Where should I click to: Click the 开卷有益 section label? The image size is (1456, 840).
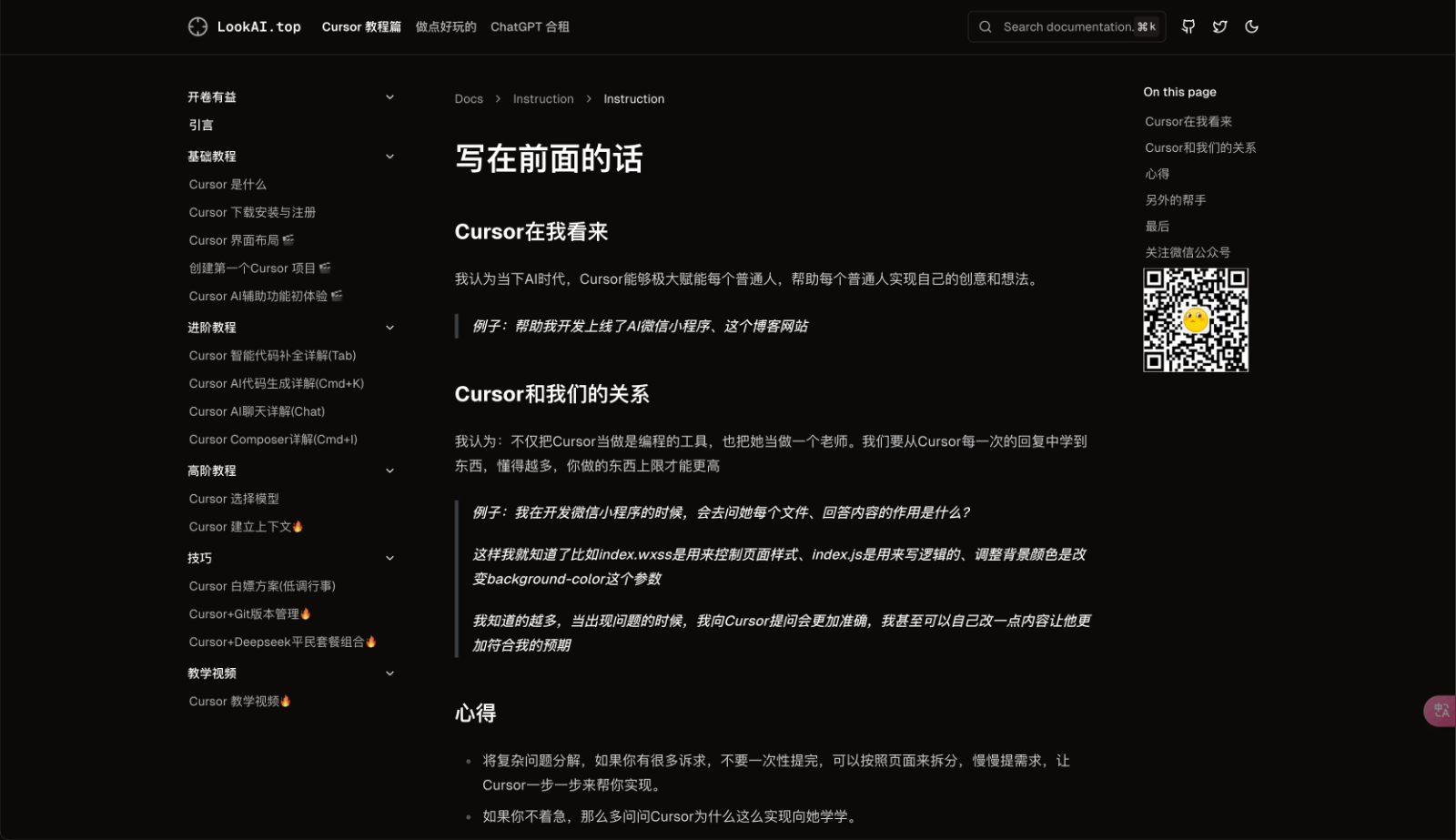(x=212, y=96)
